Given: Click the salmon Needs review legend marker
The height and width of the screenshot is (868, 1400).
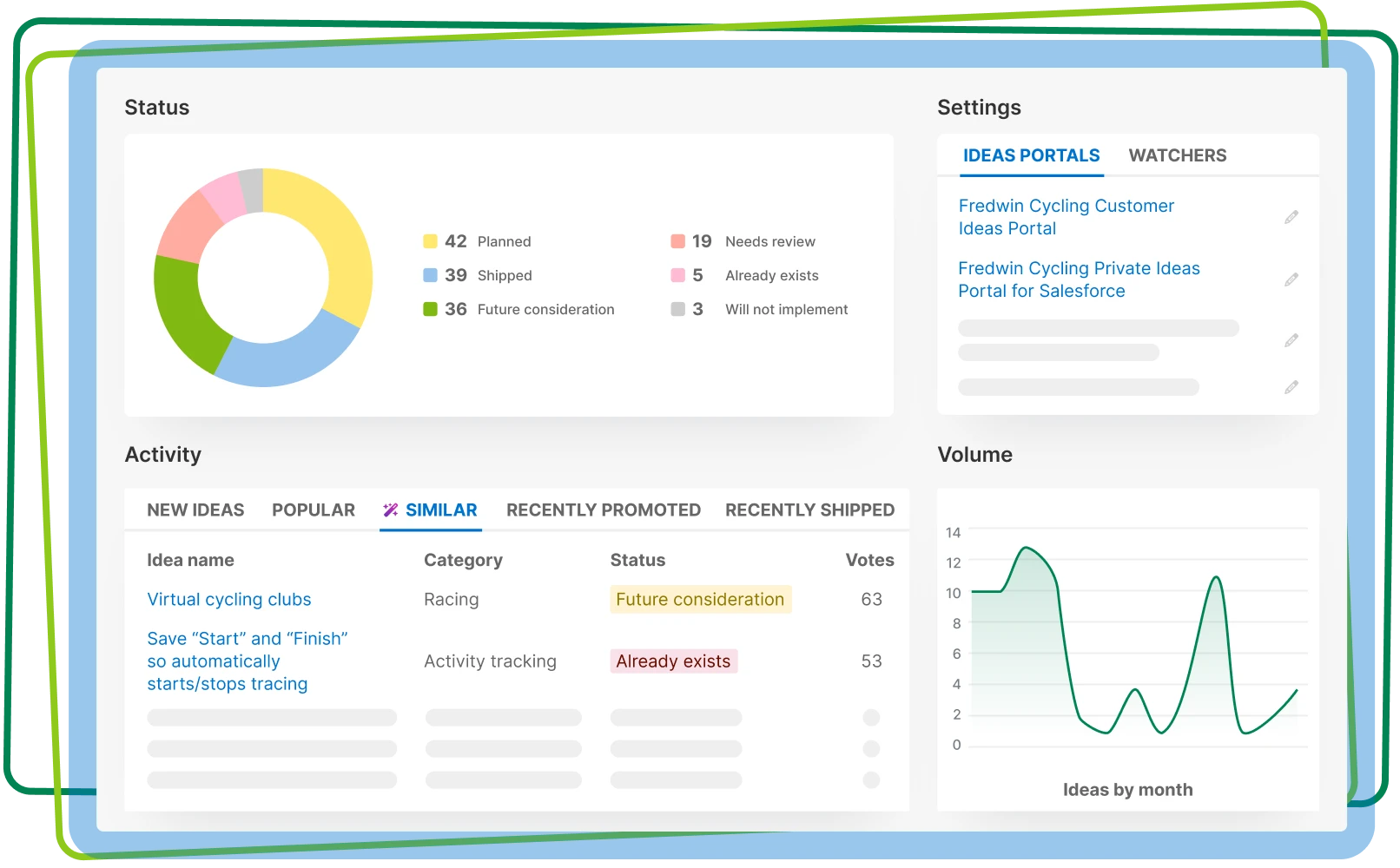Looking at the screenshot, I should point(678,241).
